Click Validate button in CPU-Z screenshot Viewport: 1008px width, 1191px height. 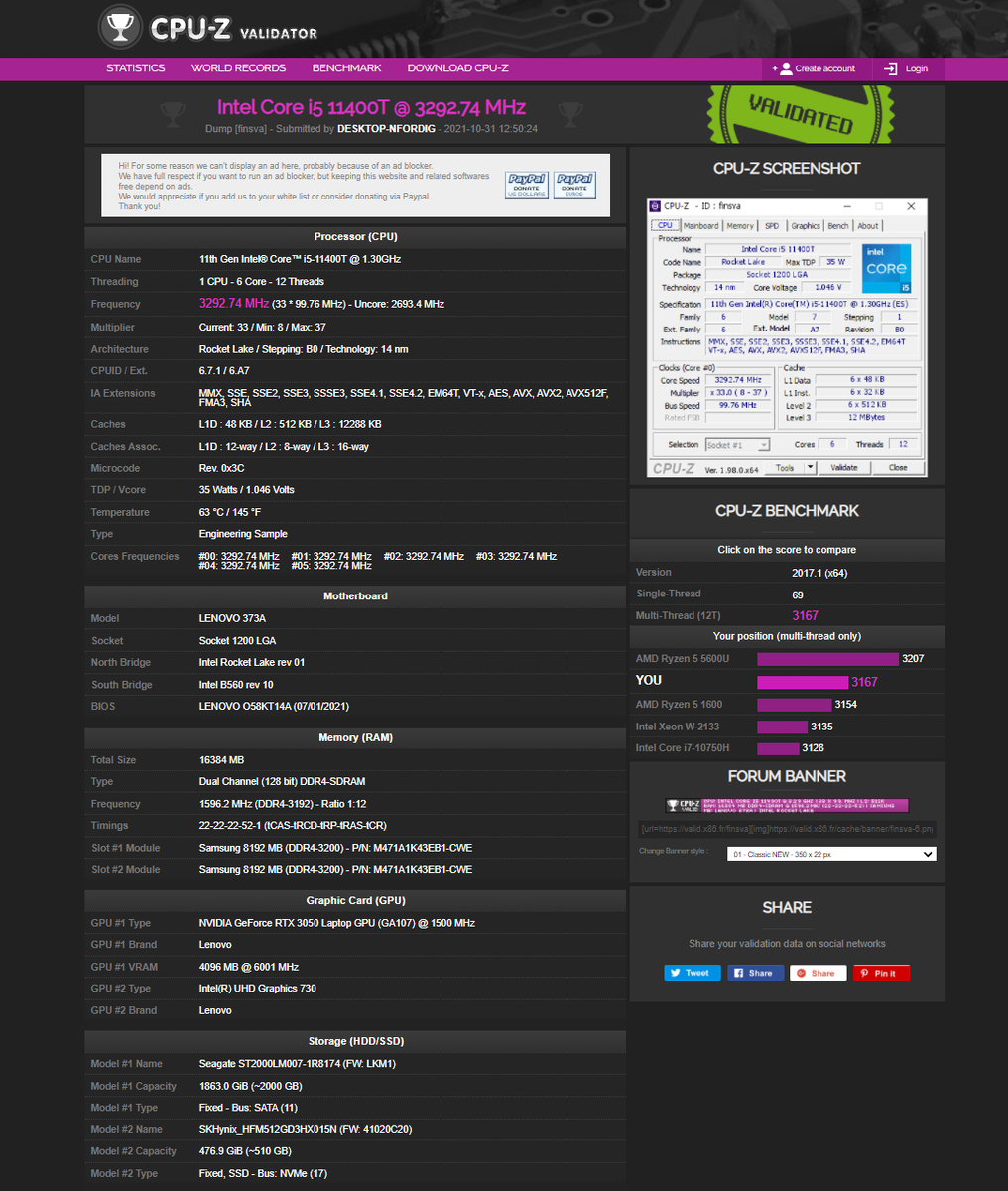(x=844, y=467)
